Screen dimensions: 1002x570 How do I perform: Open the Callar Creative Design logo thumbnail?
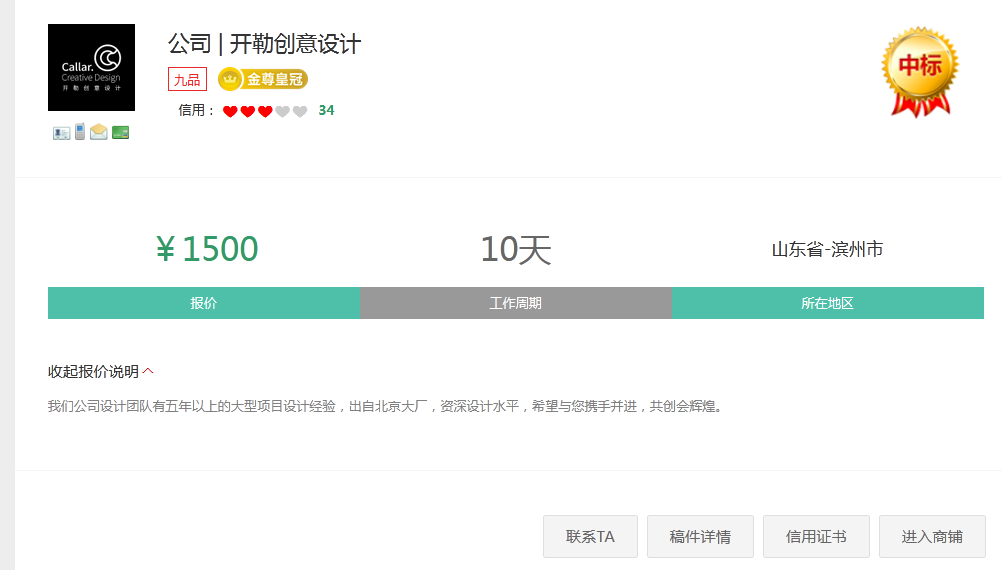click(x=91, y=67)
